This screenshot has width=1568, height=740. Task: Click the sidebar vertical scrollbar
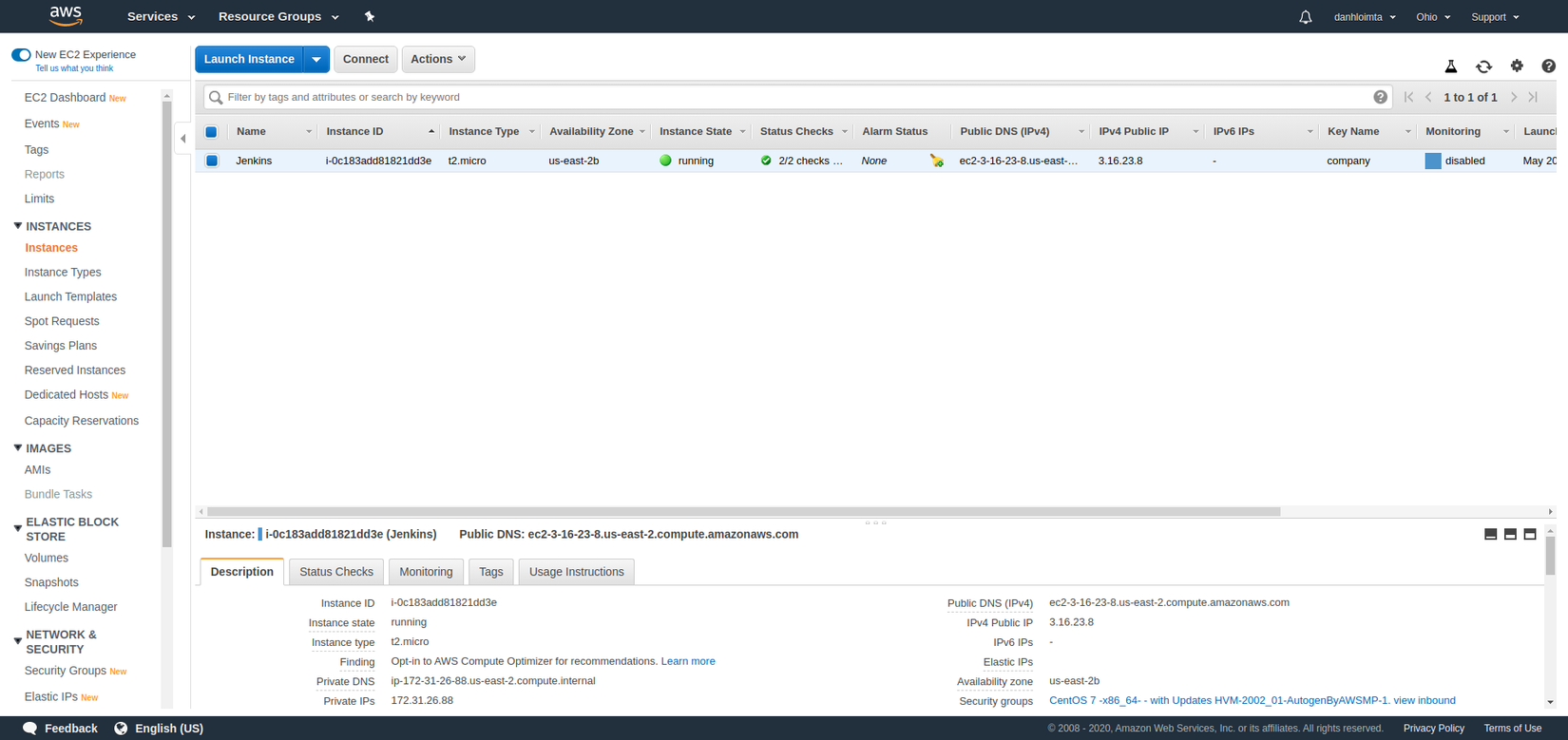(167, 323)
